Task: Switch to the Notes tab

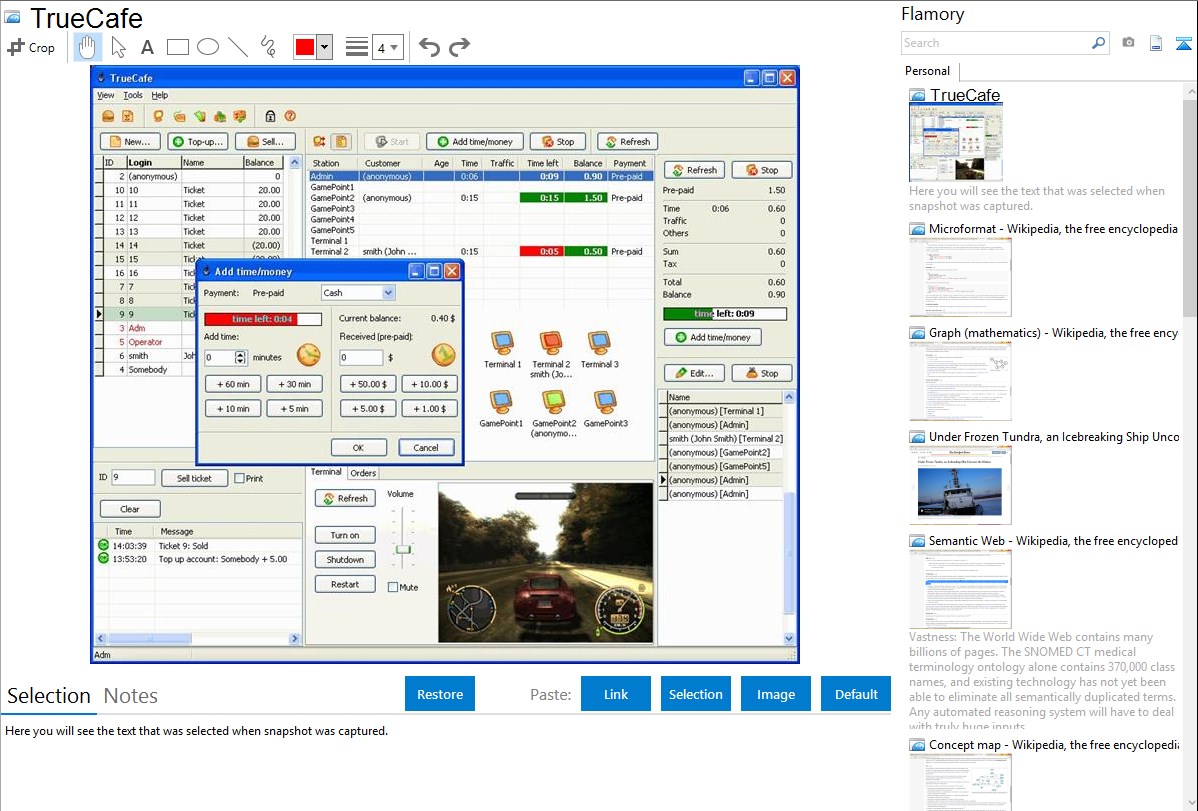Action: 131,696
